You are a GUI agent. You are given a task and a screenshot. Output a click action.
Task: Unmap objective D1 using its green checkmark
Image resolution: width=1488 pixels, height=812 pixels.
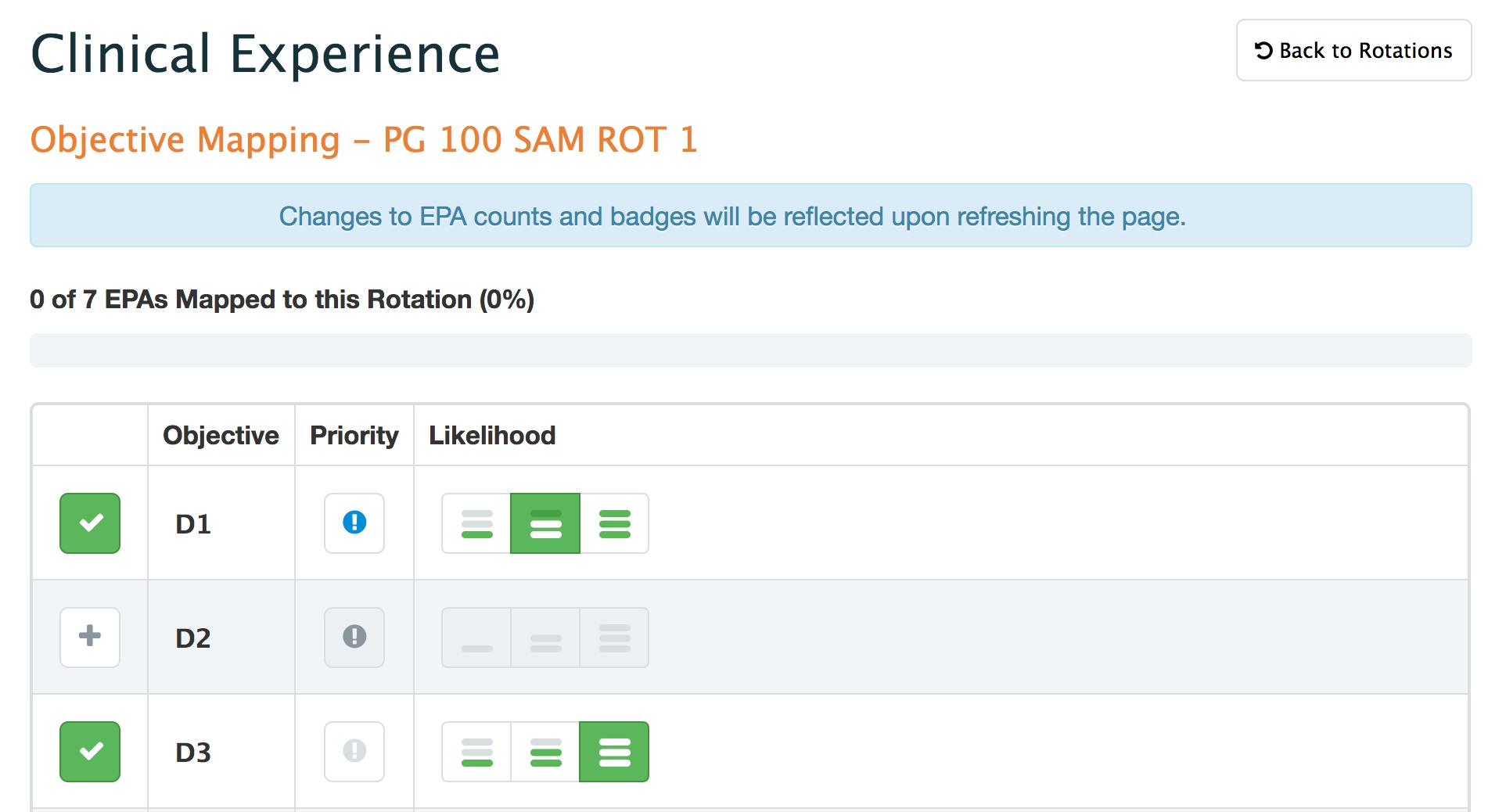(x=90, y=523)
